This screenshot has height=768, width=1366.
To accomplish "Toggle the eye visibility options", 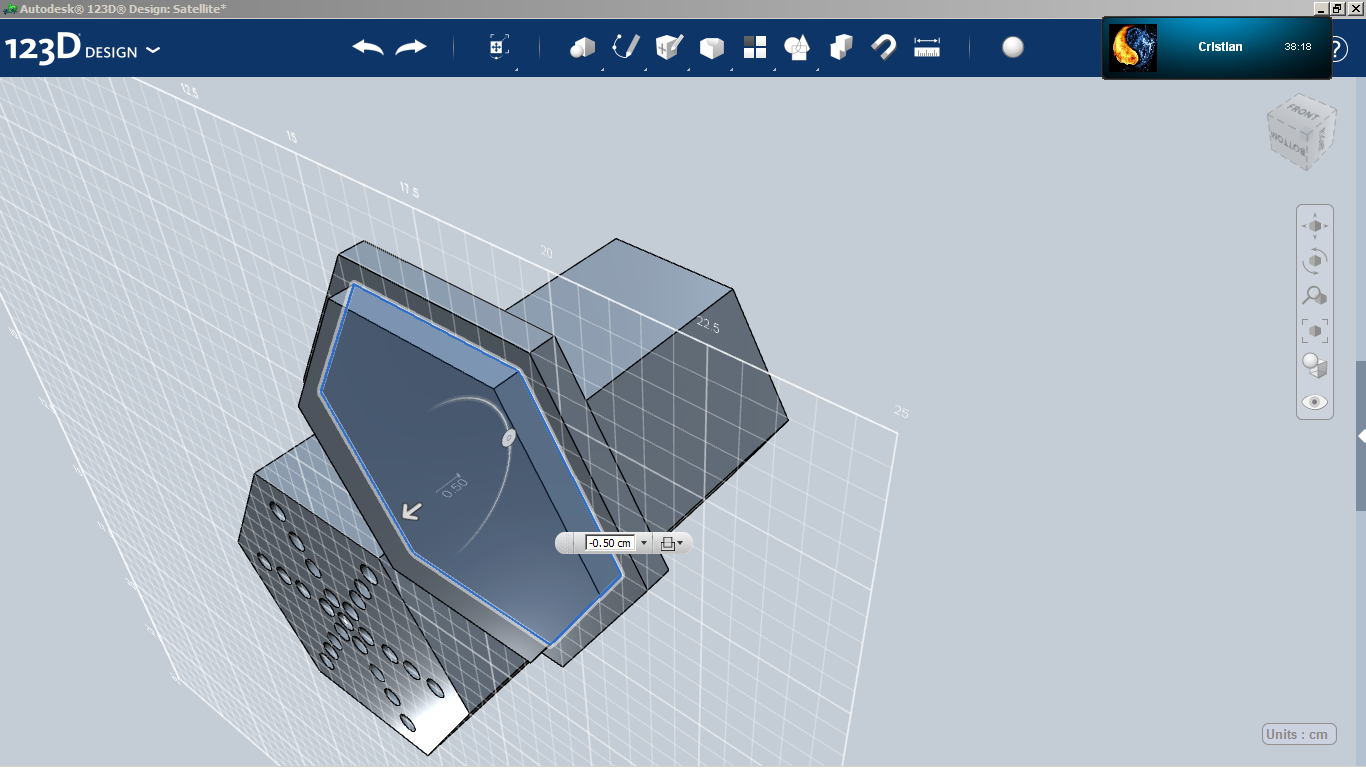I will (1315, 402).
